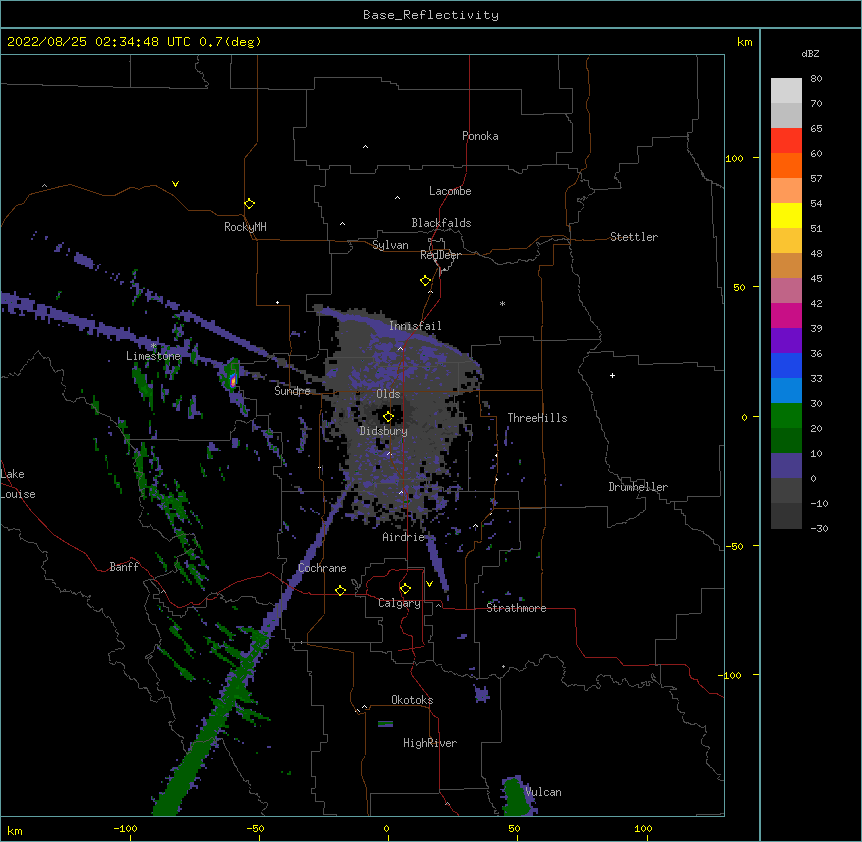Click the km unit label at bottom left
Image resolution: width=862 pixels, height=842 pixels.
pos(15,831)
